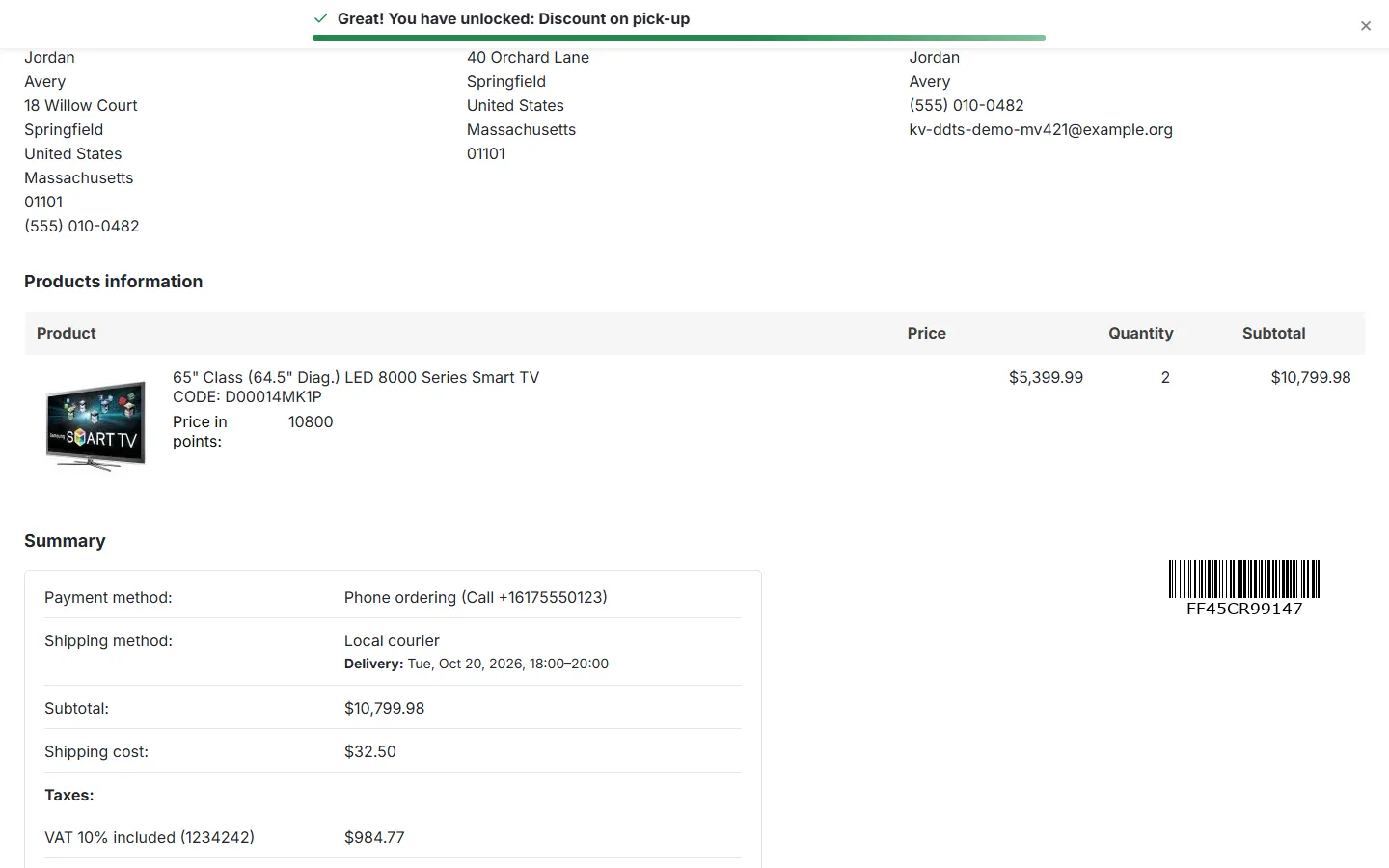
Task: Open the 65" Class LED 8000 Series Smart TV link
Action: coord(356,377)
